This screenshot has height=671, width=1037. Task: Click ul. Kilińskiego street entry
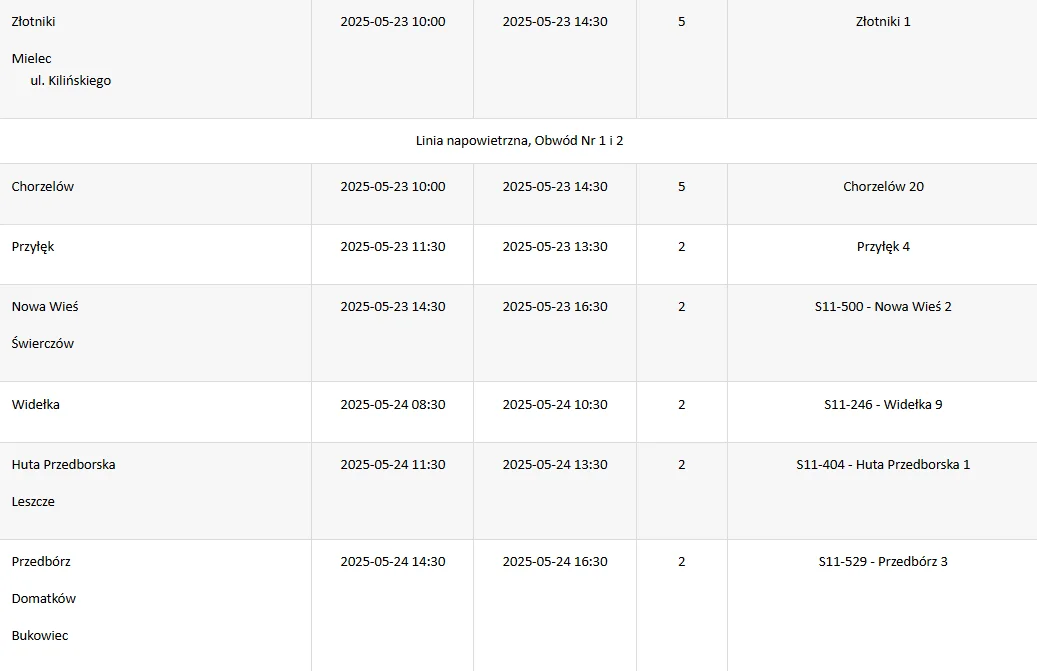71,81
